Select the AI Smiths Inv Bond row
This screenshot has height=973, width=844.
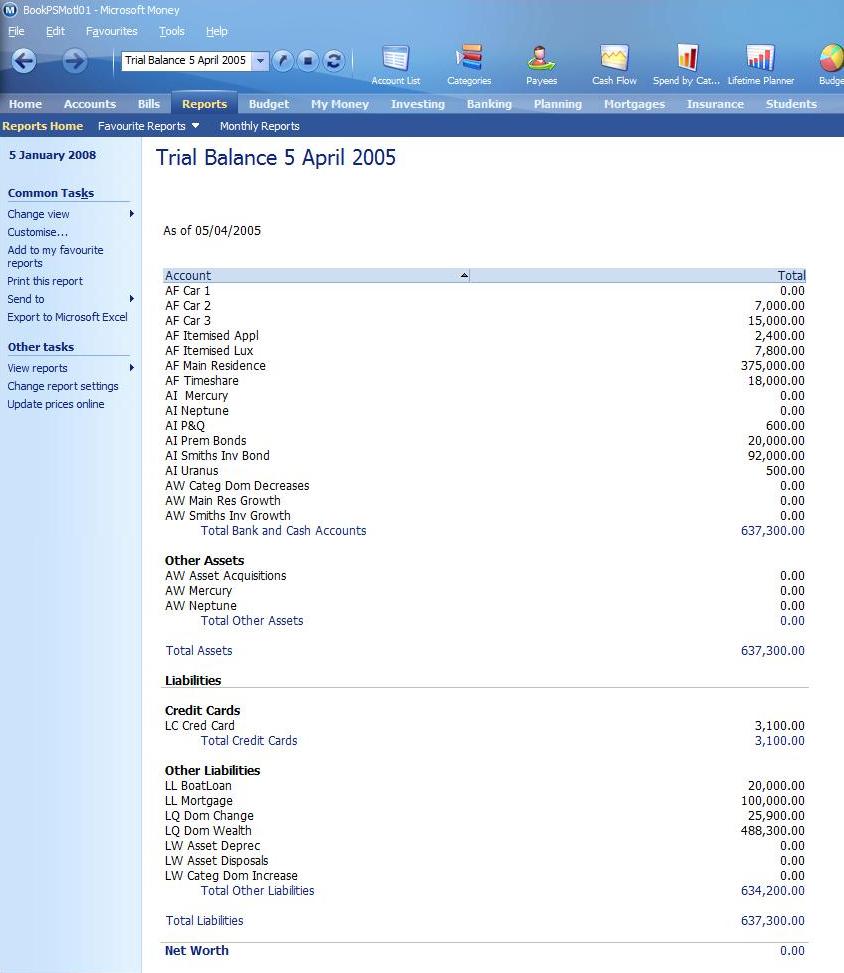[x=485, y=455]
